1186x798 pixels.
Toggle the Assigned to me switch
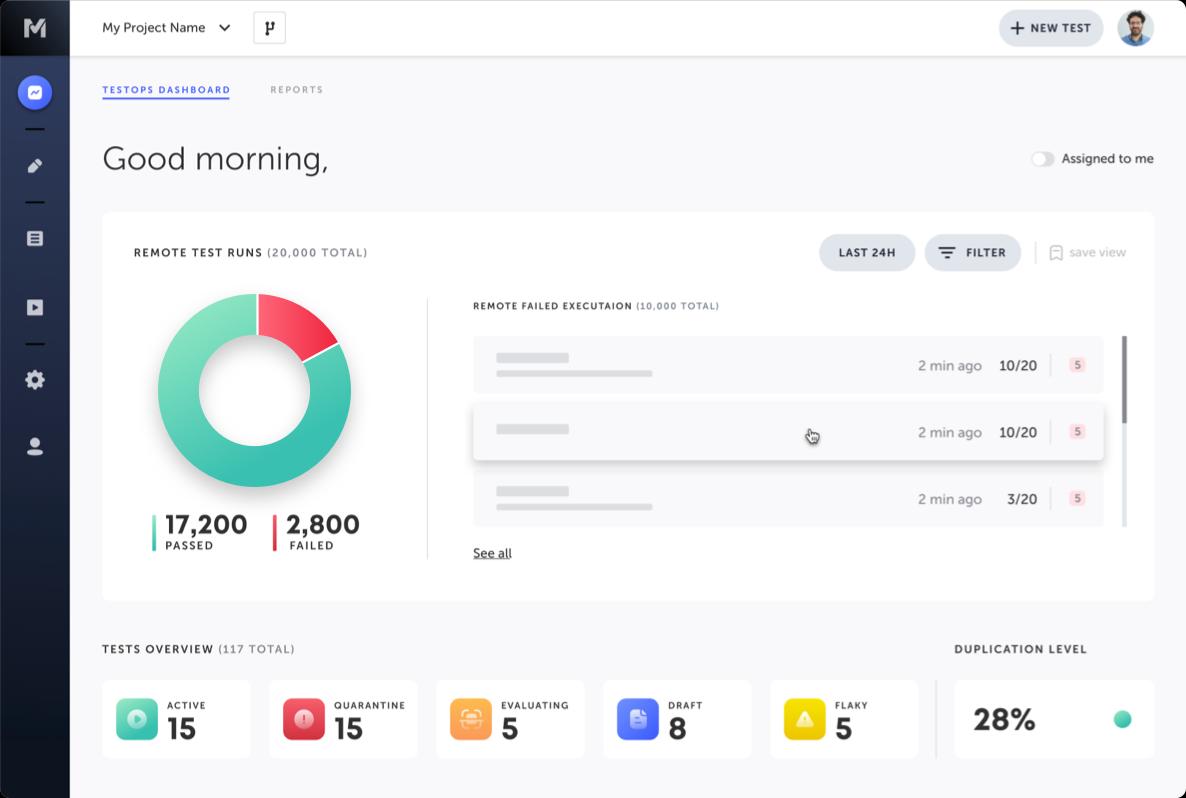1043,159
